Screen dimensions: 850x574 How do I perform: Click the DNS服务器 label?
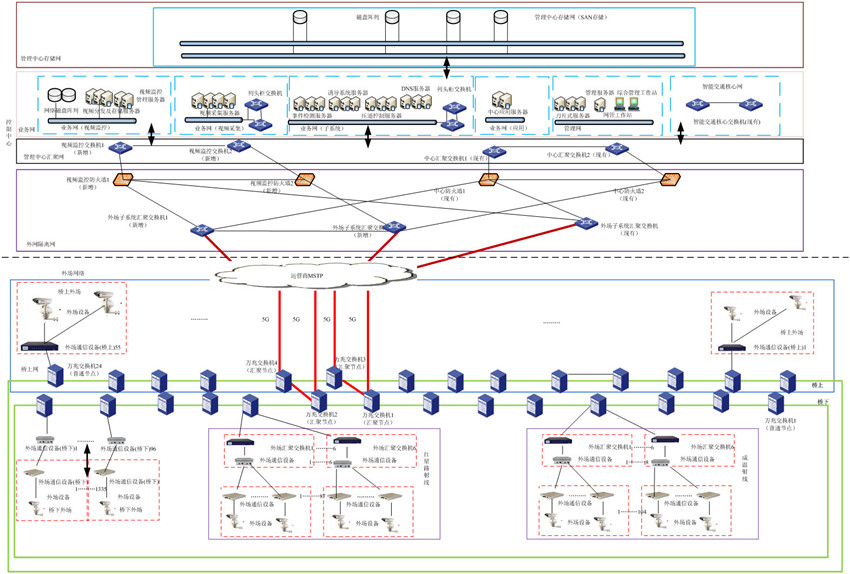(415, 88)
